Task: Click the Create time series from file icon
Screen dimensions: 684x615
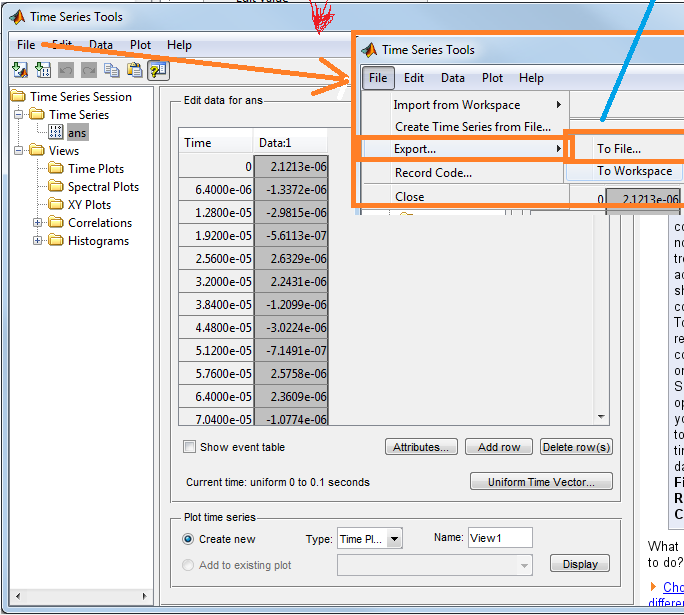Action: click(43, 70)
